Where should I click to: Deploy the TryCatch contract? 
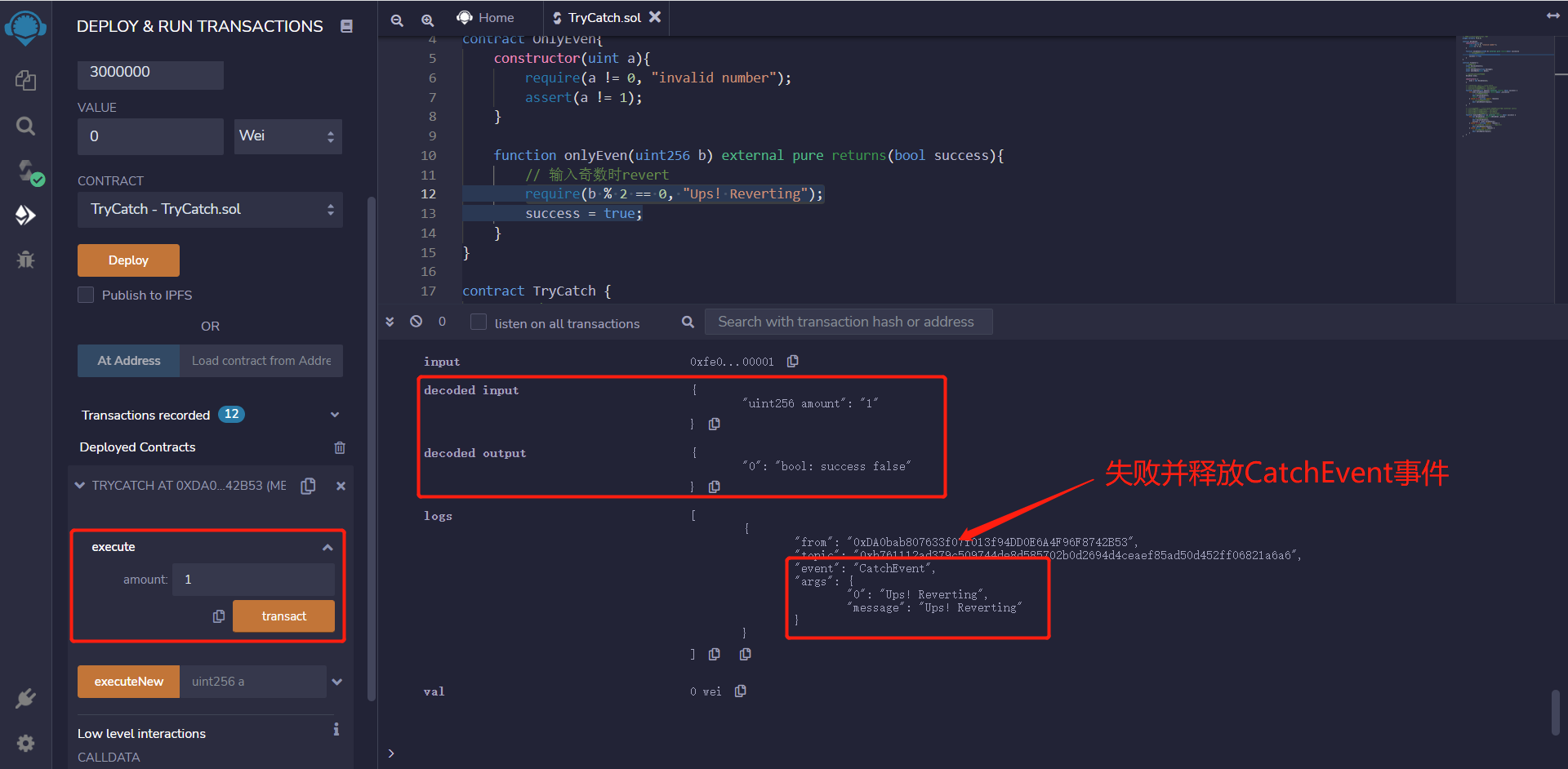[x=128, y=260]
